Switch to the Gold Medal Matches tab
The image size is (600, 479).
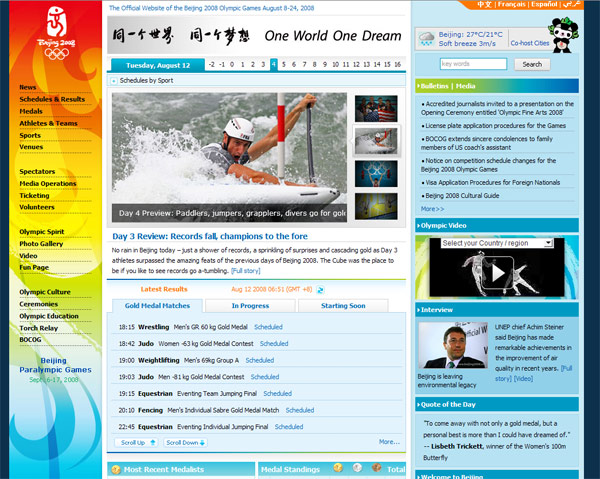click(157, 306)
